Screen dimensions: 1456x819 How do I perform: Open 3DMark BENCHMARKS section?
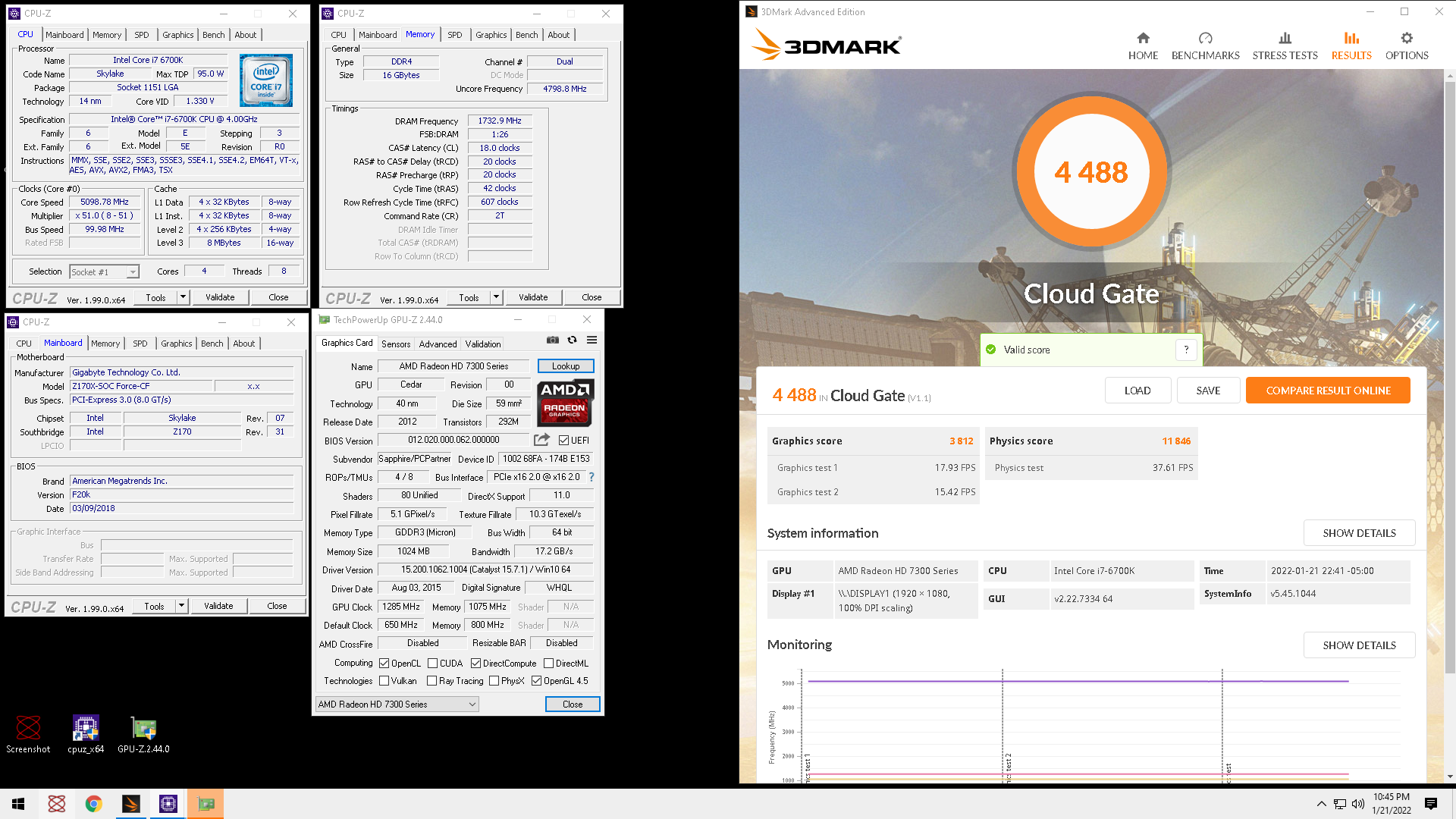pos(1205,46)
